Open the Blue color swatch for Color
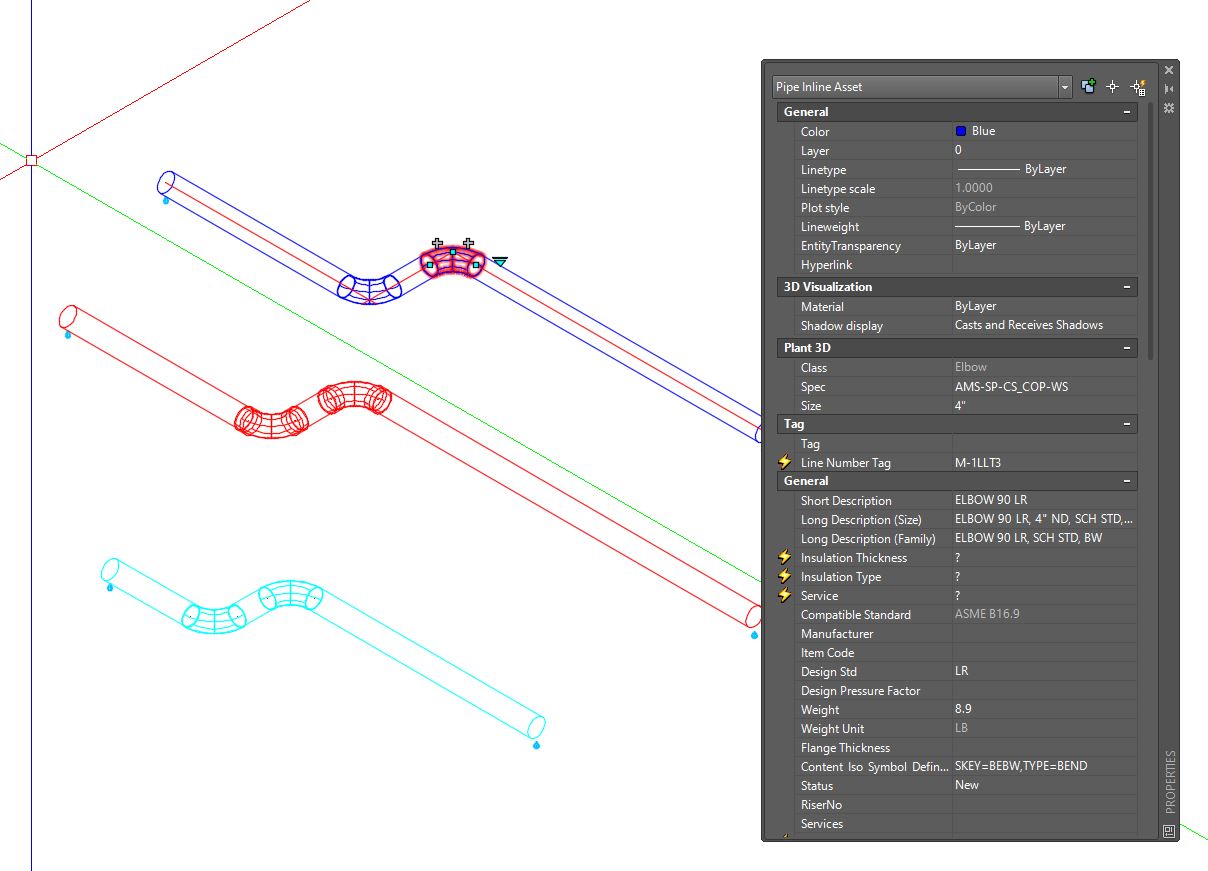The height and width of the screenshot is (871, 1208). [x=963, y=131]
